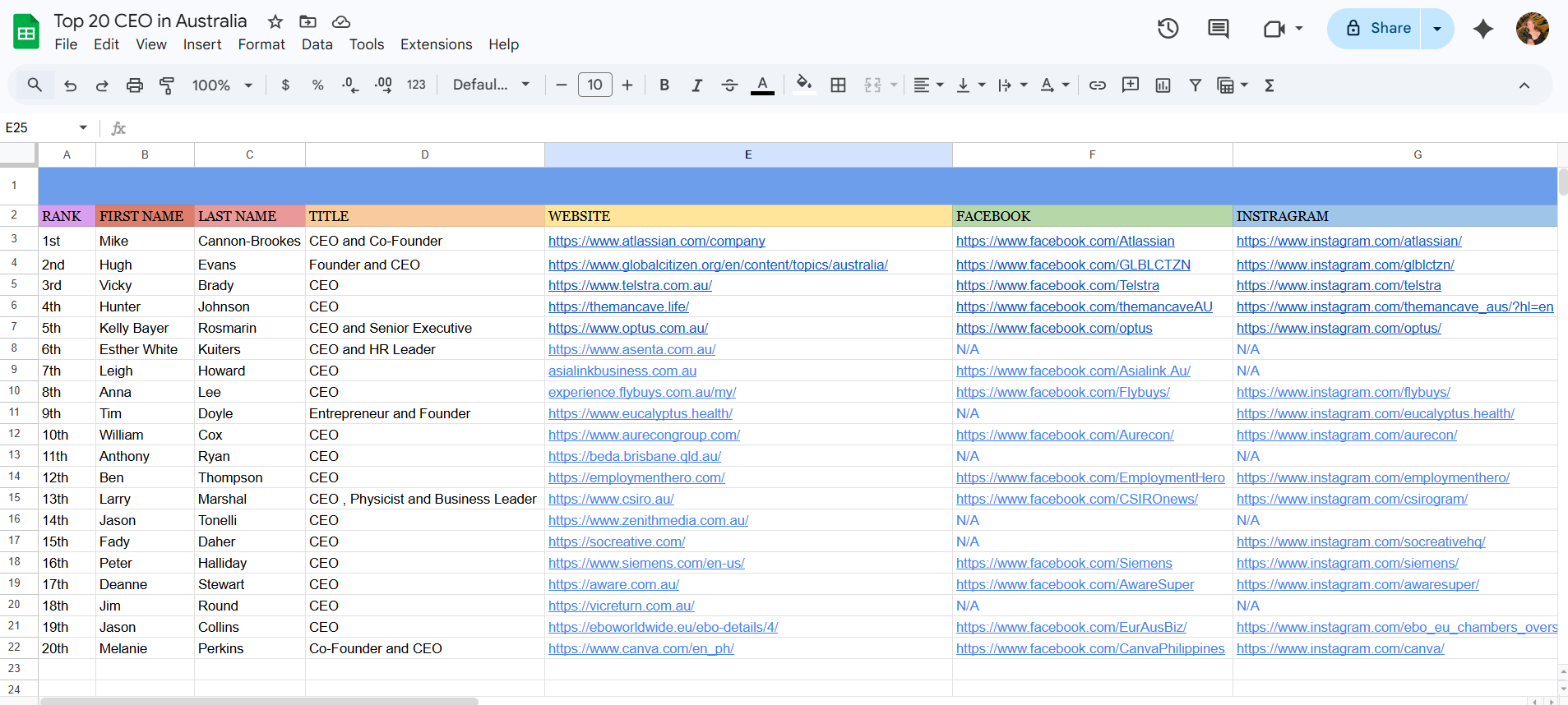Open the Google account avatar
1568x705 pixels.
tap(1533, 29)
